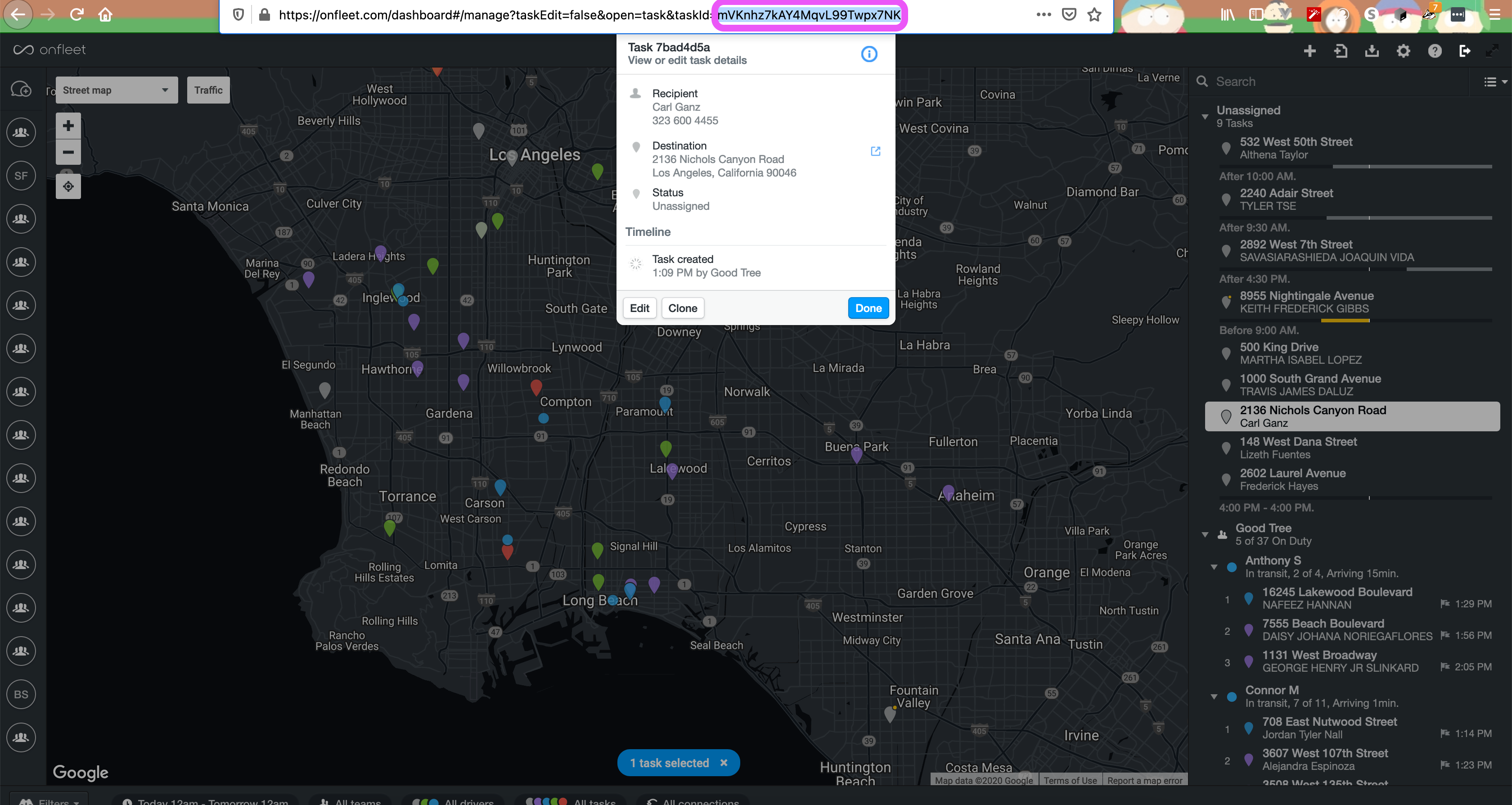
Task: Open the help question mark icon
Action: (x=1435, y=51)
